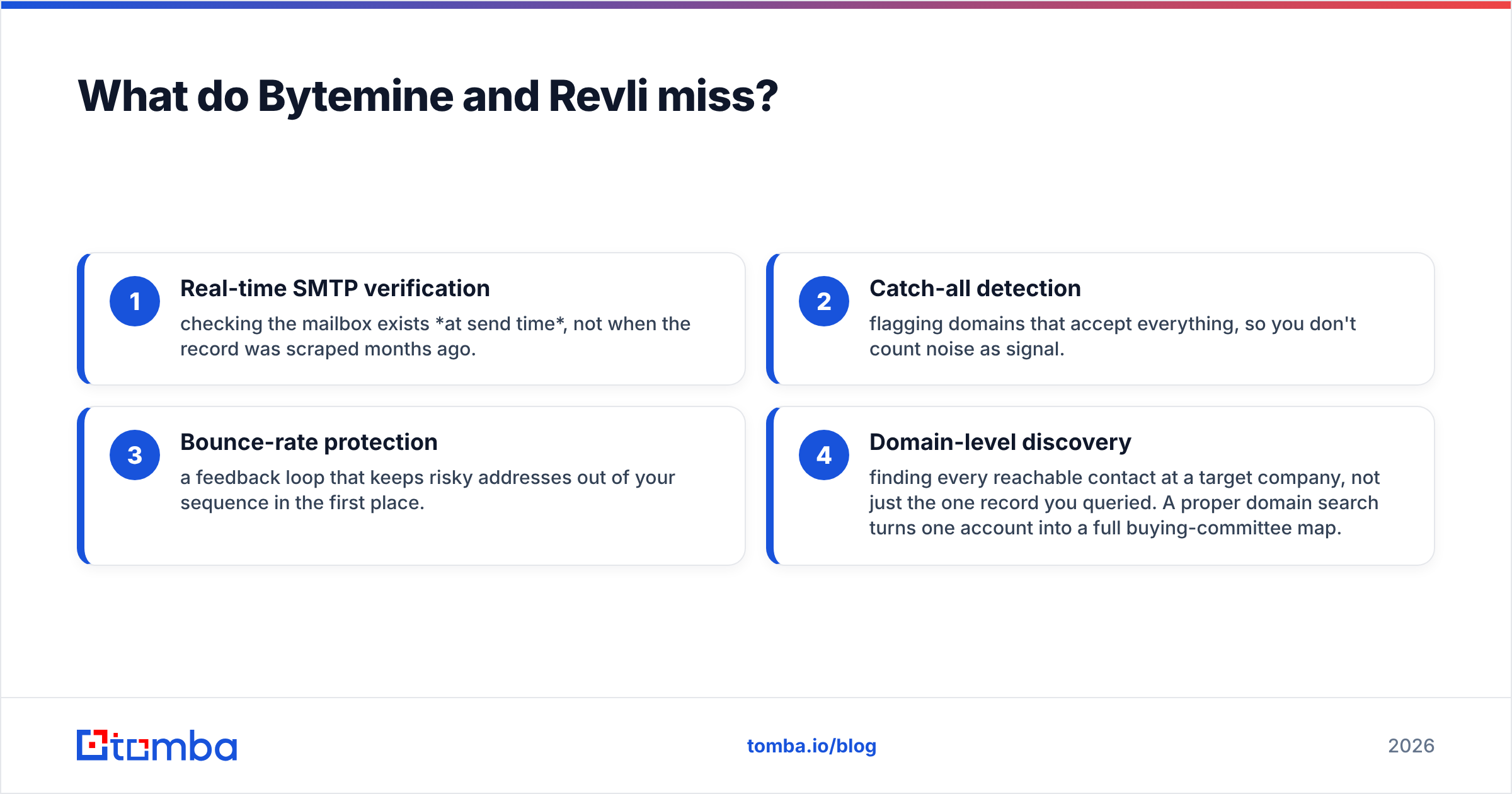Click the number 3 circle badge
1512x794 pixels.
pyautogui.click(x=135, y=455)
